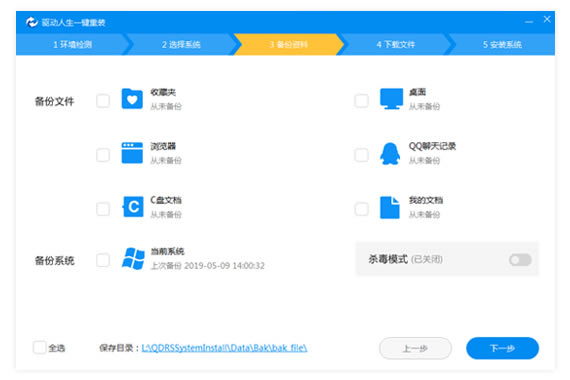Go to step 1 环境检测
The height and width of the screenshot is (380, 570).
coord(72,44)
